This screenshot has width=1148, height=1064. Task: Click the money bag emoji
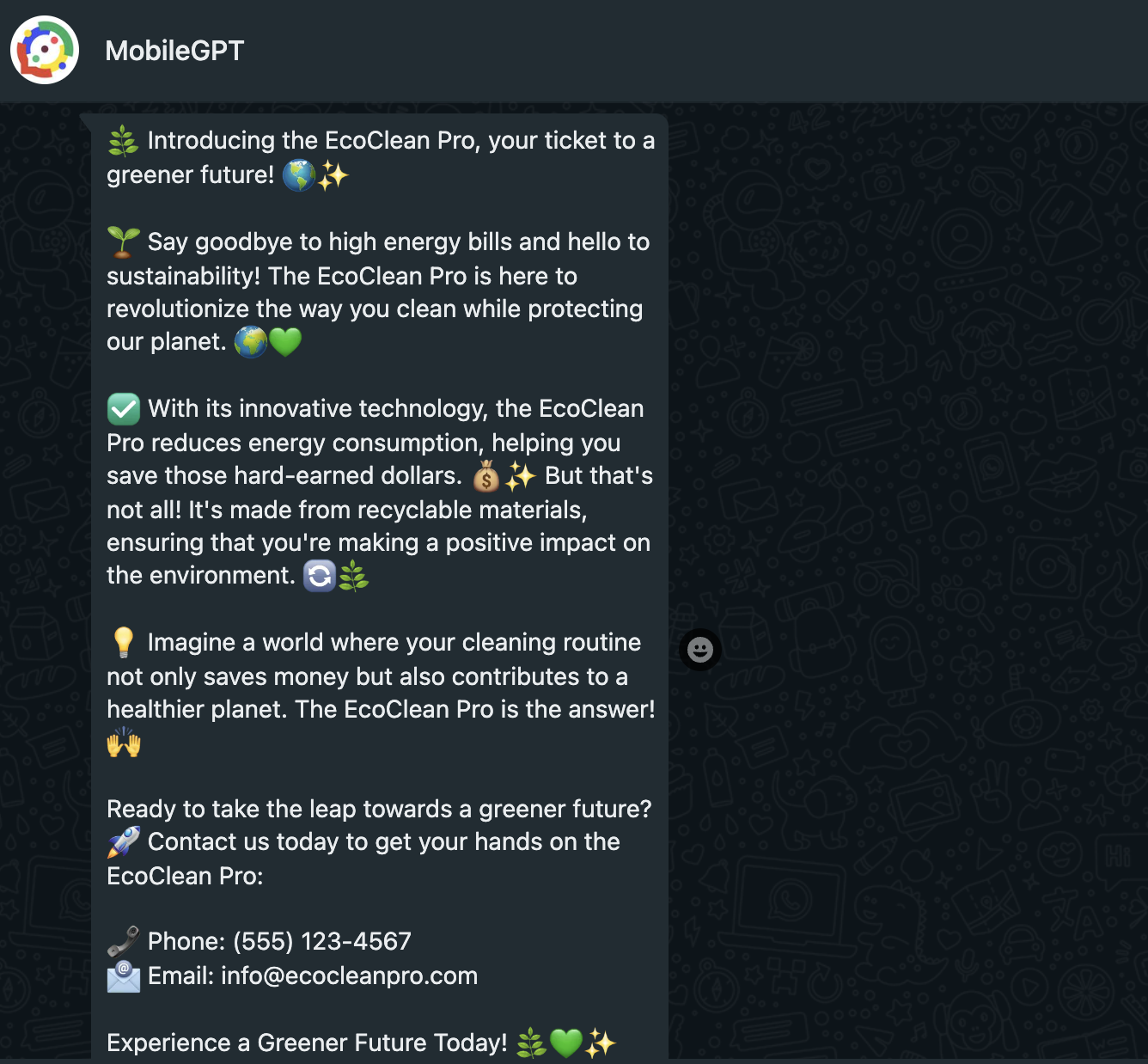pyautogui.click(x=486, y=476)
